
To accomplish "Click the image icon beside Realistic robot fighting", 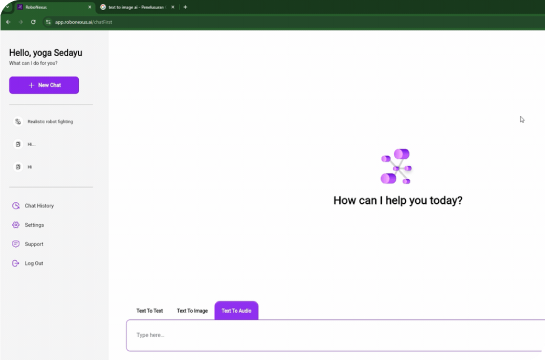I will point(18,122).
